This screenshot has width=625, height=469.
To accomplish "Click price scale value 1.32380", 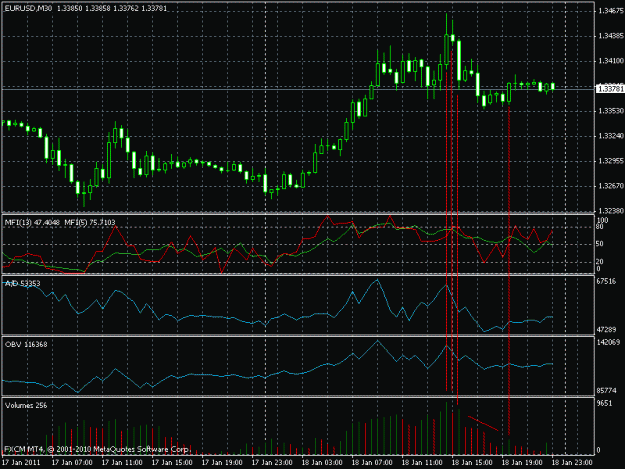I will pos(611,211).
